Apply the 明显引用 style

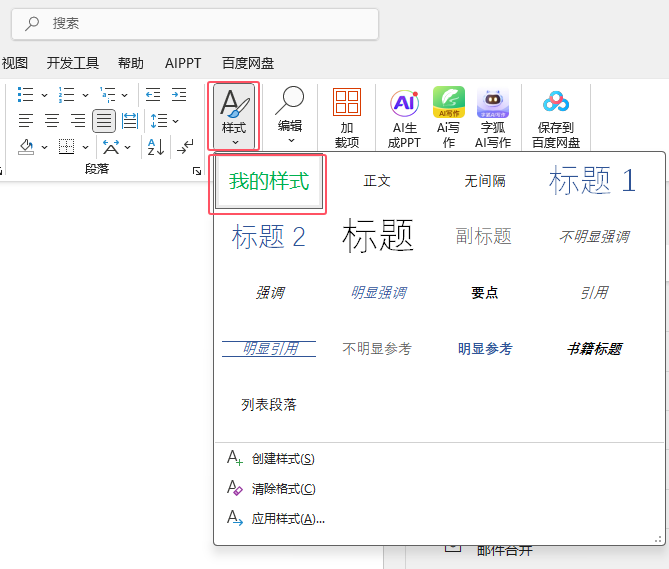click(x=269, y=349)
